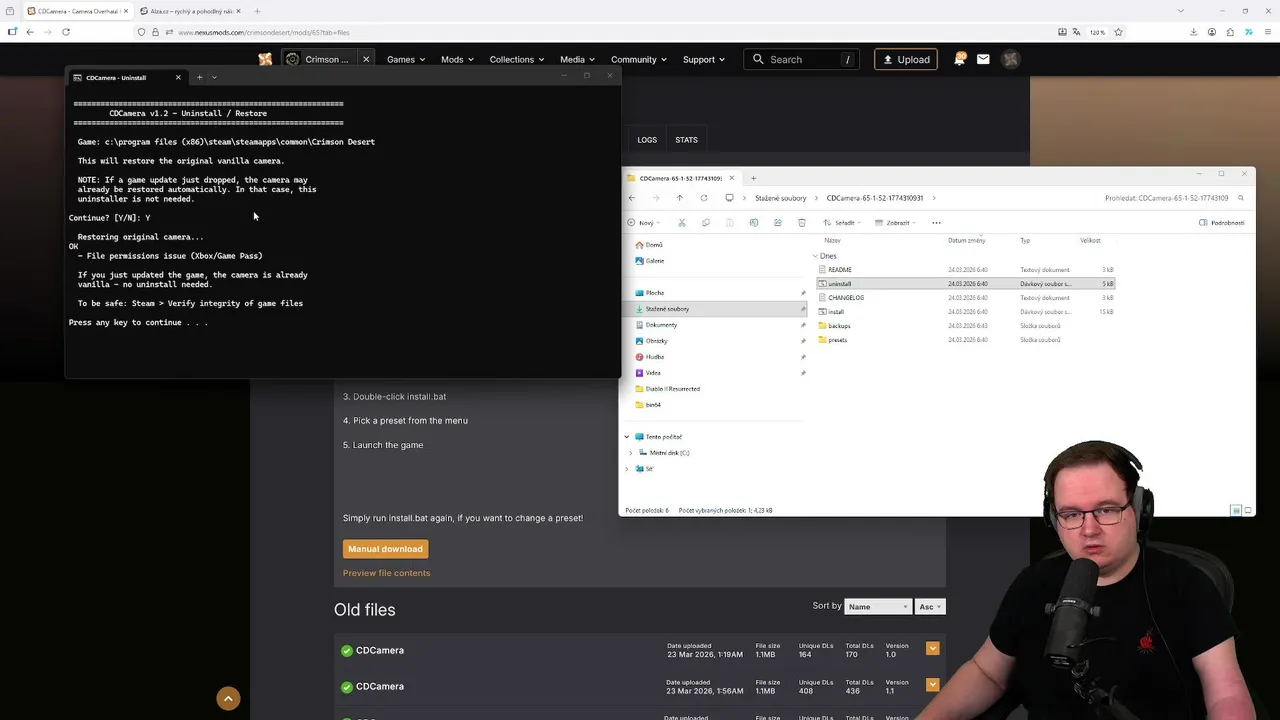Image resolution: width=1280 pixels, height=720 pixels.
Task: Expand download options for CDCamera version 1.0
Action: click(932, 648)
